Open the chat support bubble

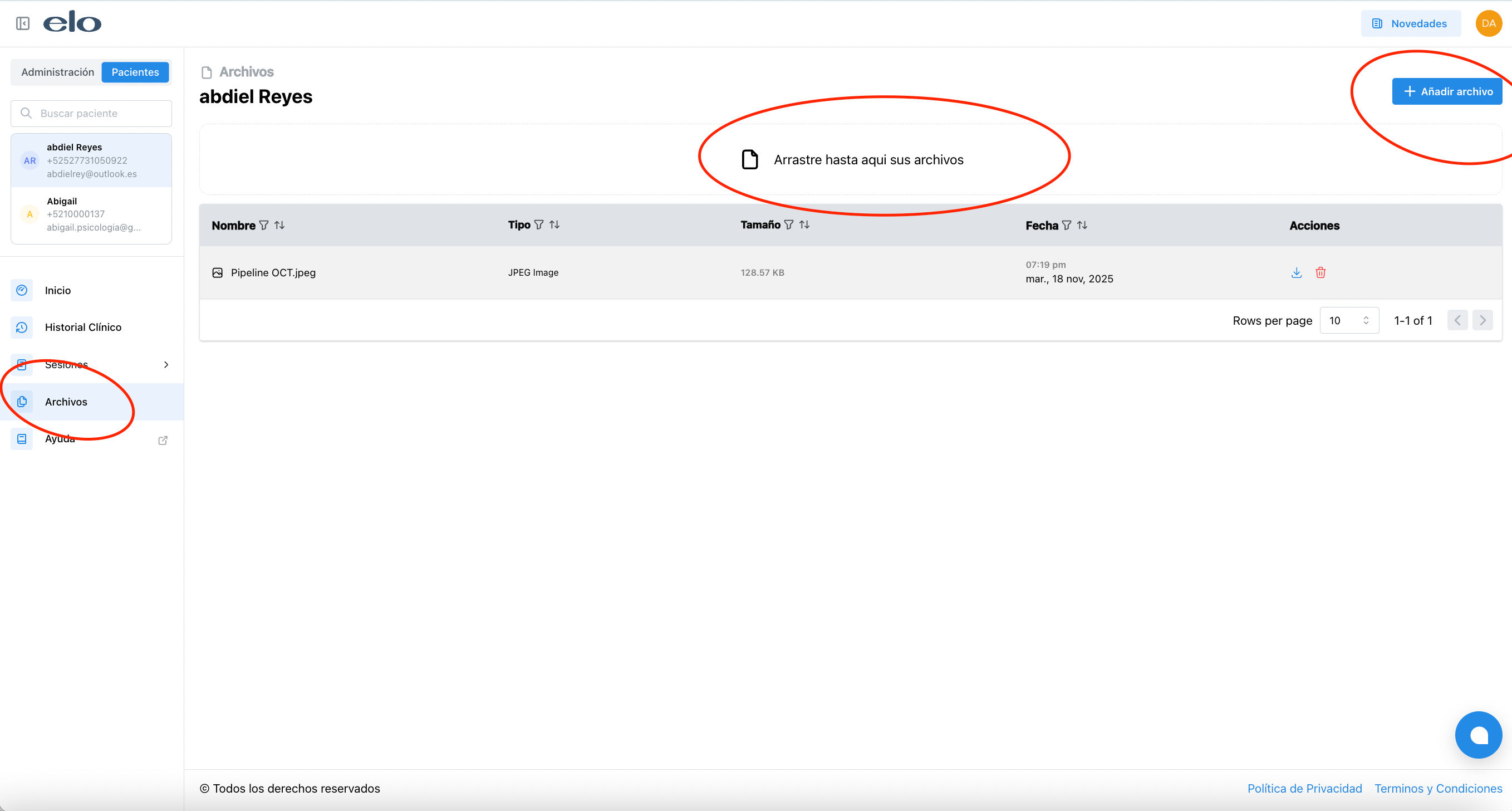tap(1477, 735)
